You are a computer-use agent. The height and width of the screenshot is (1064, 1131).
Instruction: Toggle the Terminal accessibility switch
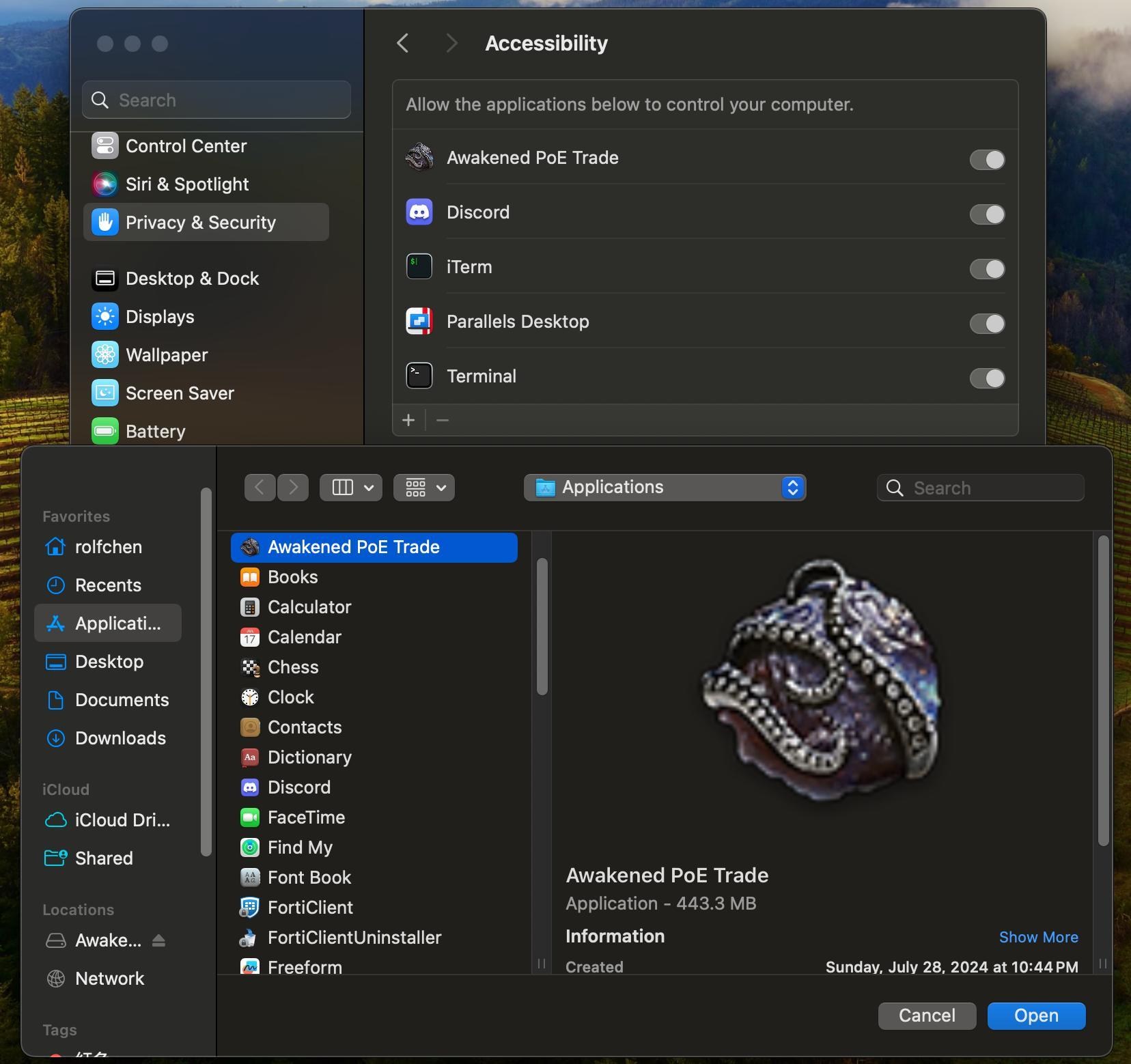click(987, 378)
